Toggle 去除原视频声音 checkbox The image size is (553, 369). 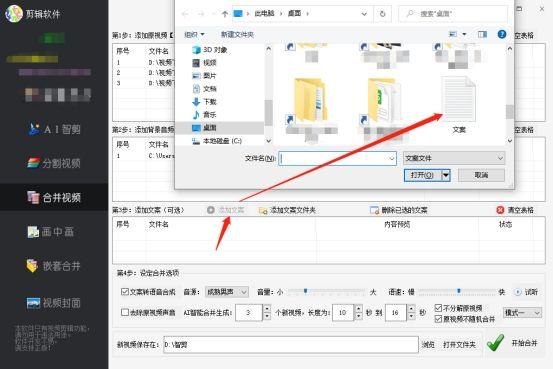(x=124, y=312)
